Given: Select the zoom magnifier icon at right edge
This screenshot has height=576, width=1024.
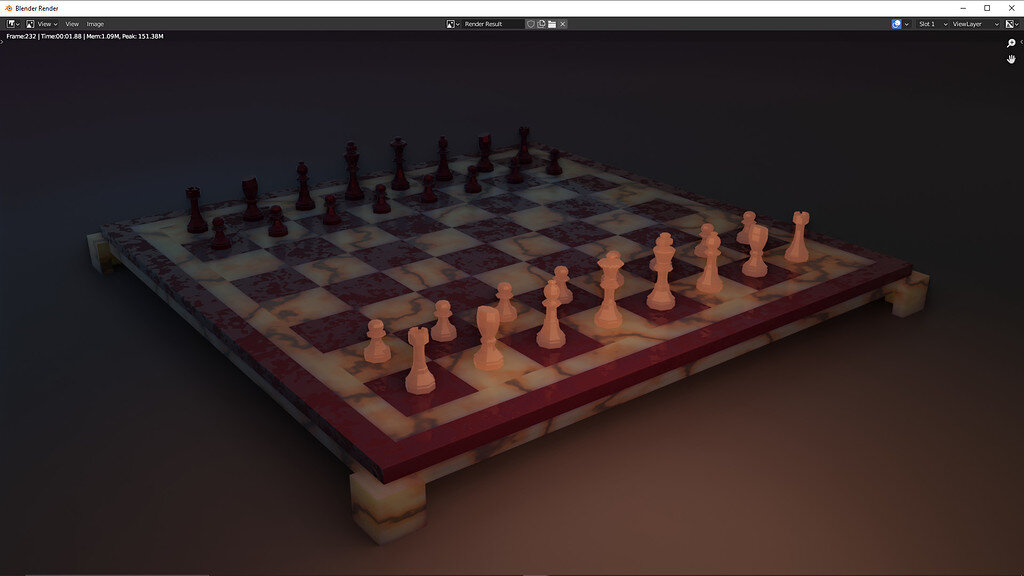Looking at the screenshot, I should tap(1010, 43).
